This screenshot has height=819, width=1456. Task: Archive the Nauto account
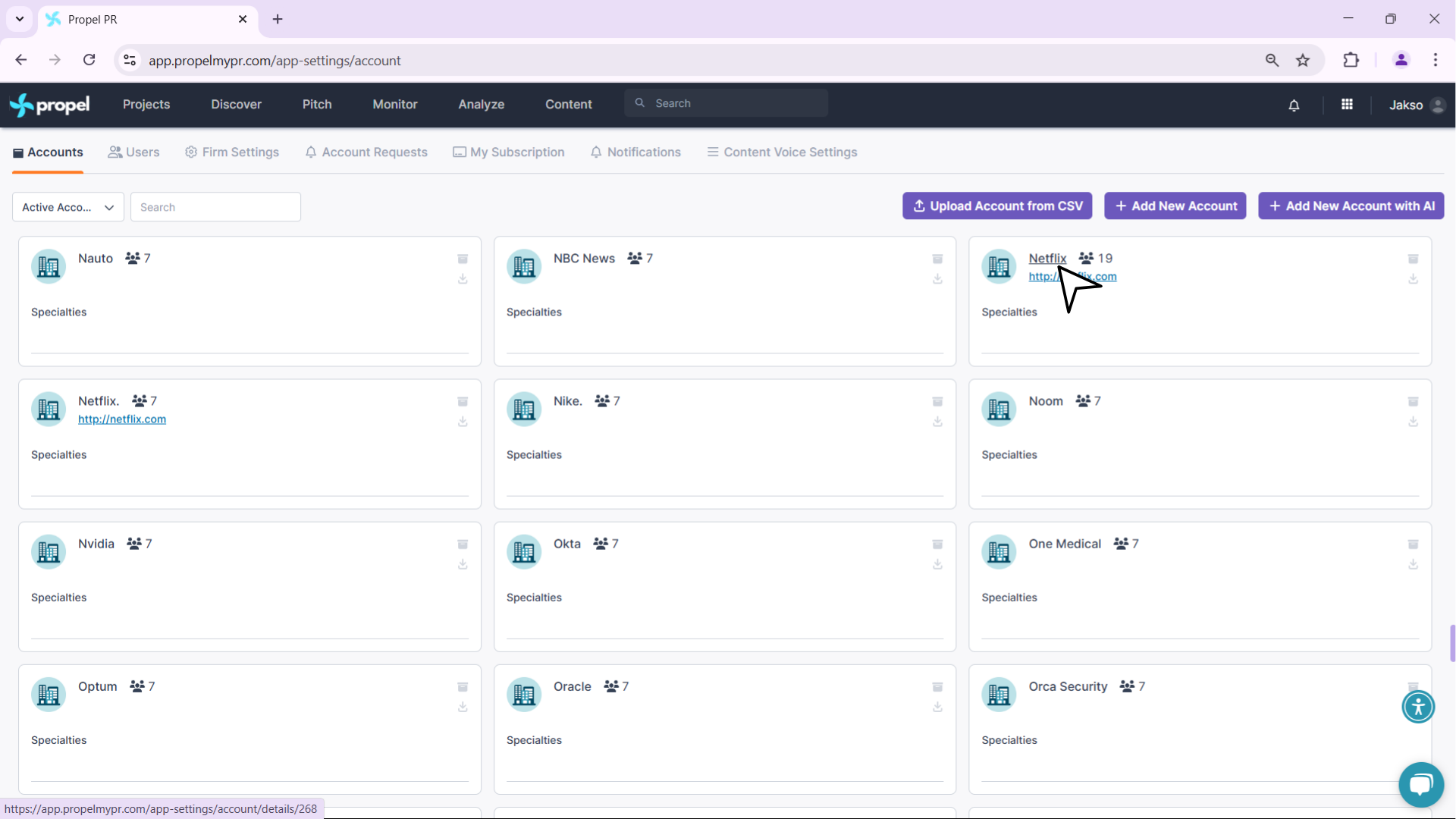pos(463,259)
